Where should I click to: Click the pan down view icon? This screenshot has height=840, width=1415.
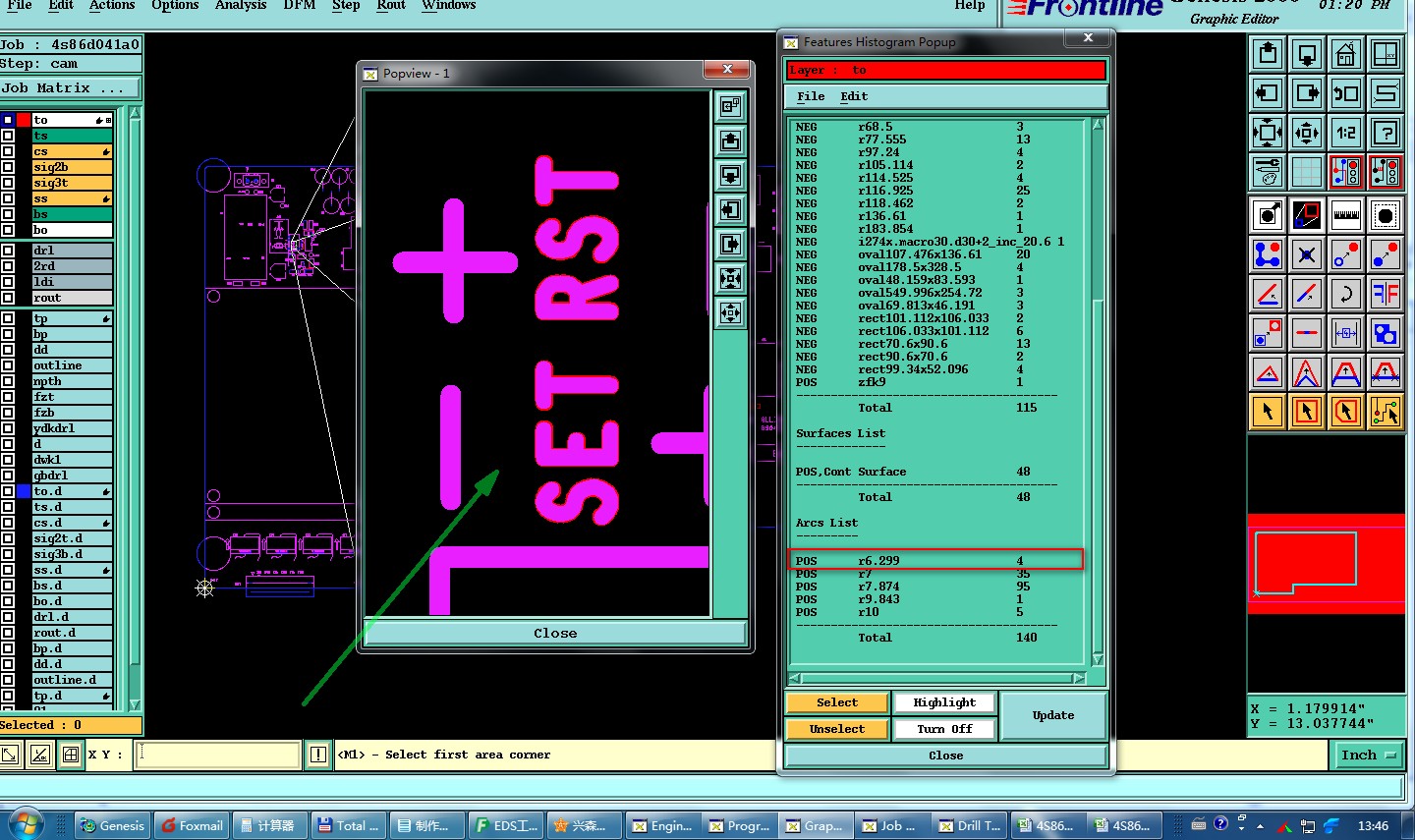[x=1307, y=54]
